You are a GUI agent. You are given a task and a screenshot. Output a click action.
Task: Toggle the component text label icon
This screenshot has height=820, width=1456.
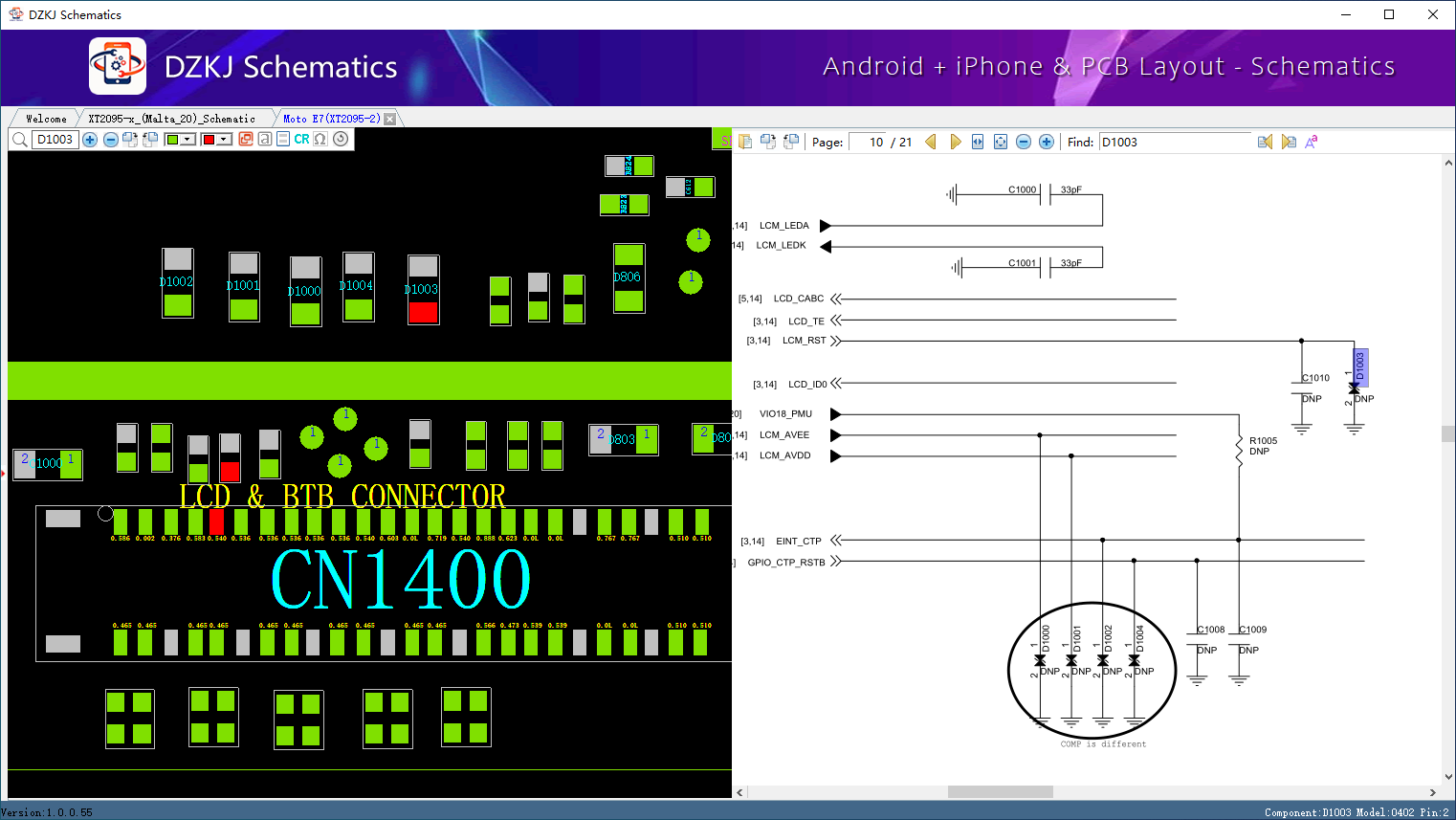[x=265, y=140]
